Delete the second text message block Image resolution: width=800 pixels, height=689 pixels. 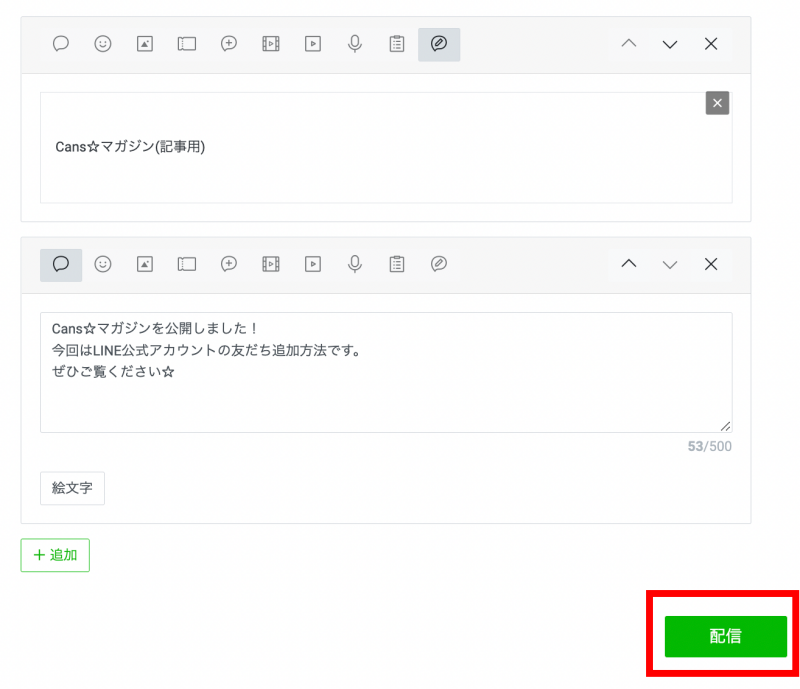click(x=711, y=264)
